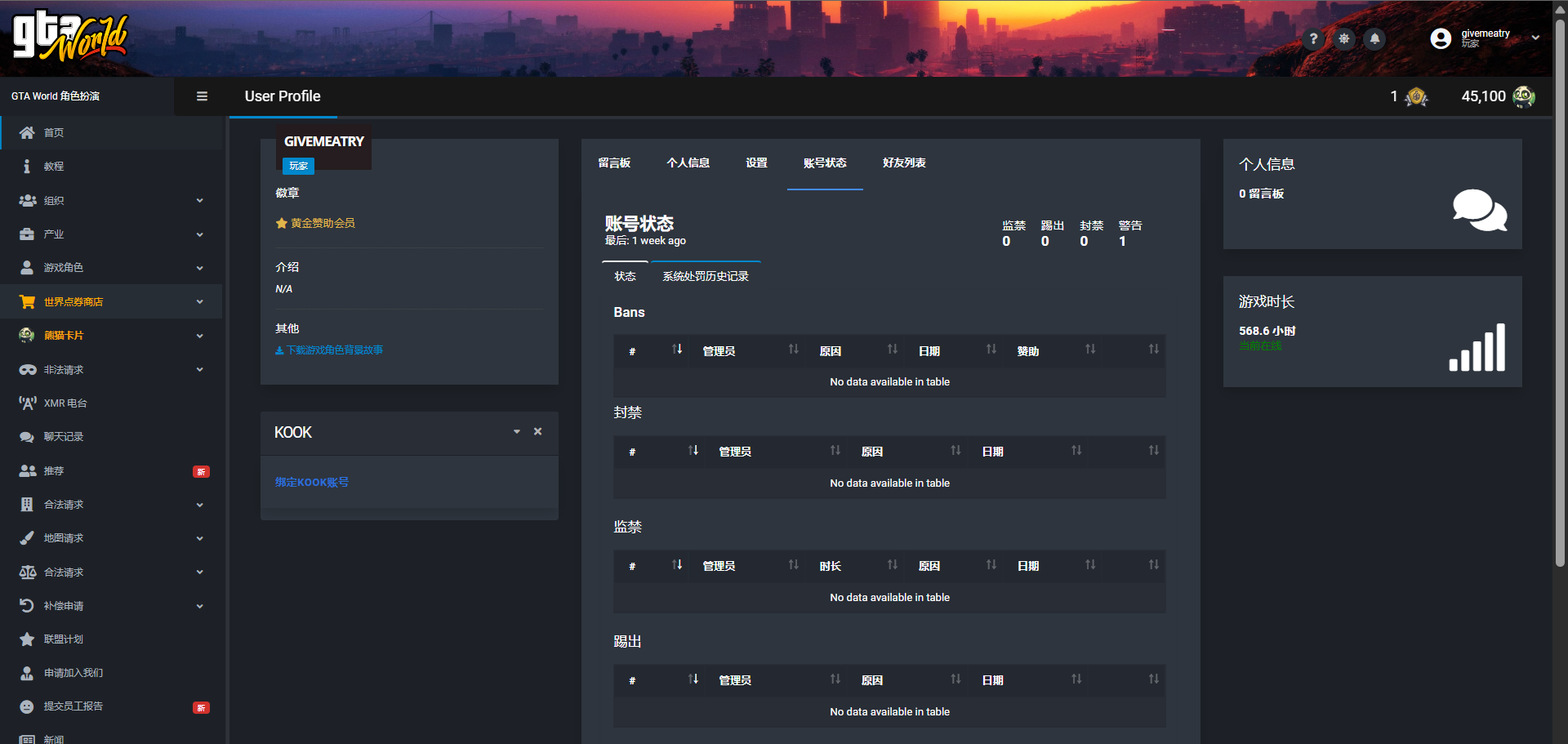Expand the 非法请求 sidebar menu

(x=111, y=369)
